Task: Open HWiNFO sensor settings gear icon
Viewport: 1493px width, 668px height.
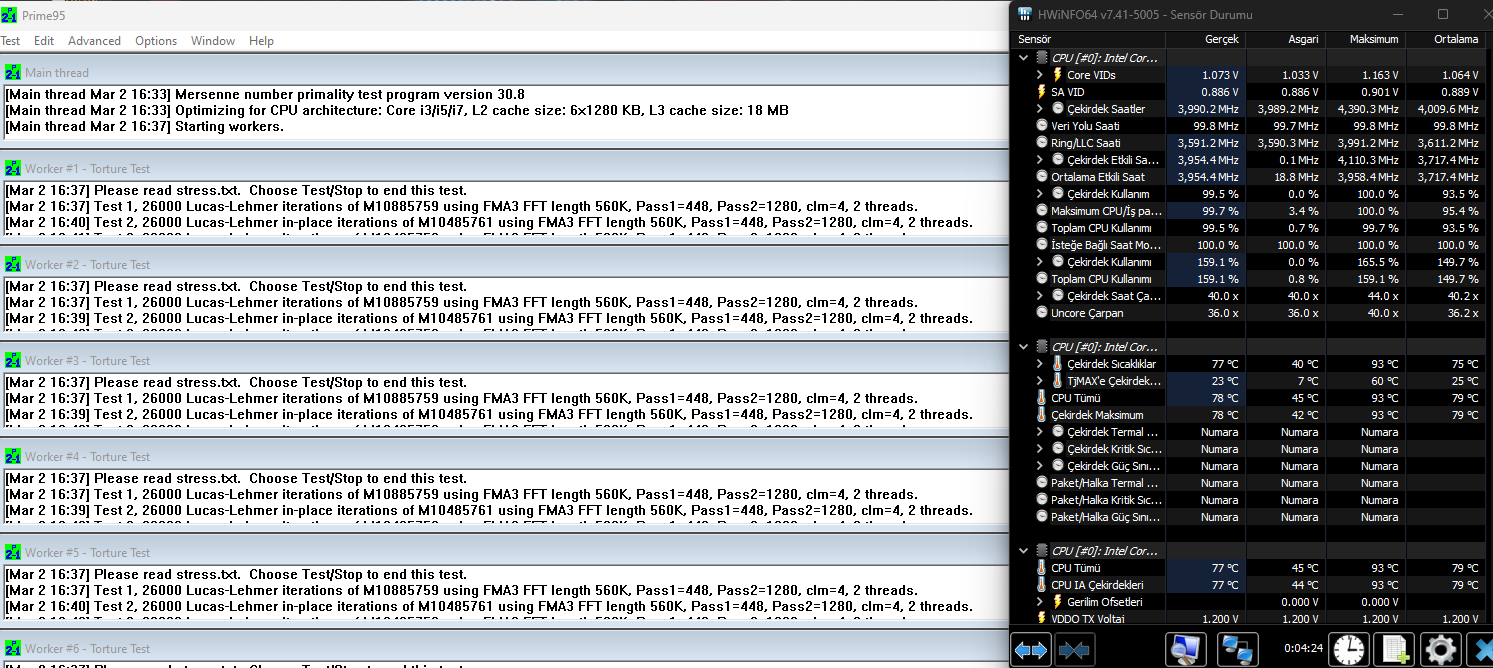Action: (x=1441, y=649)
